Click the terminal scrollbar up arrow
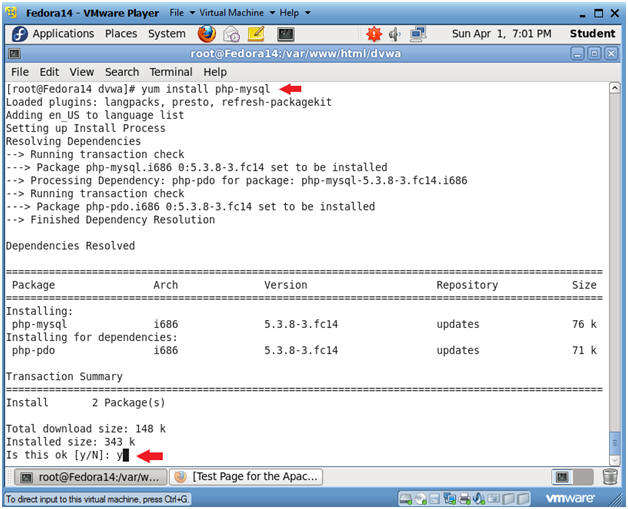Screen dimensions: 628x509 coord(615,88)
